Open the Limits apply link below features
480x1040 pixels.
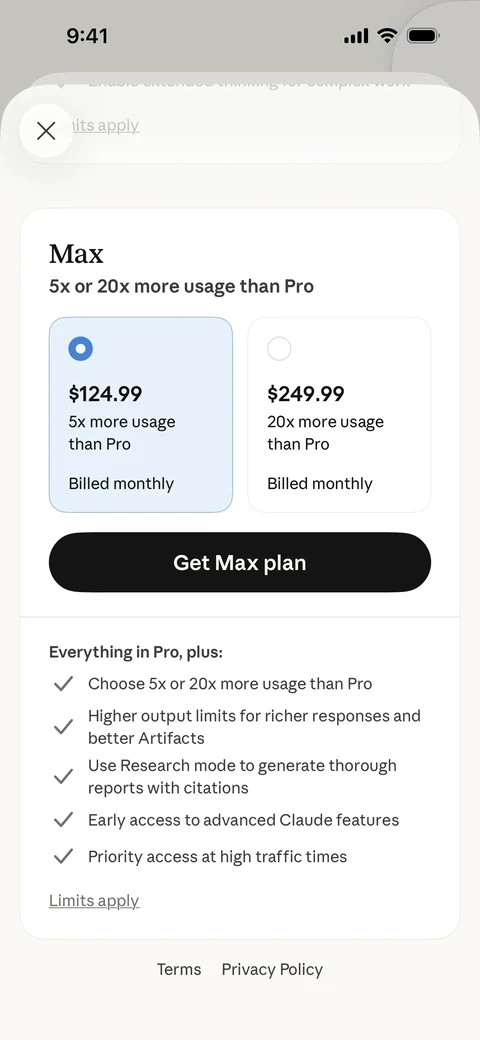(x=94, y=901)
